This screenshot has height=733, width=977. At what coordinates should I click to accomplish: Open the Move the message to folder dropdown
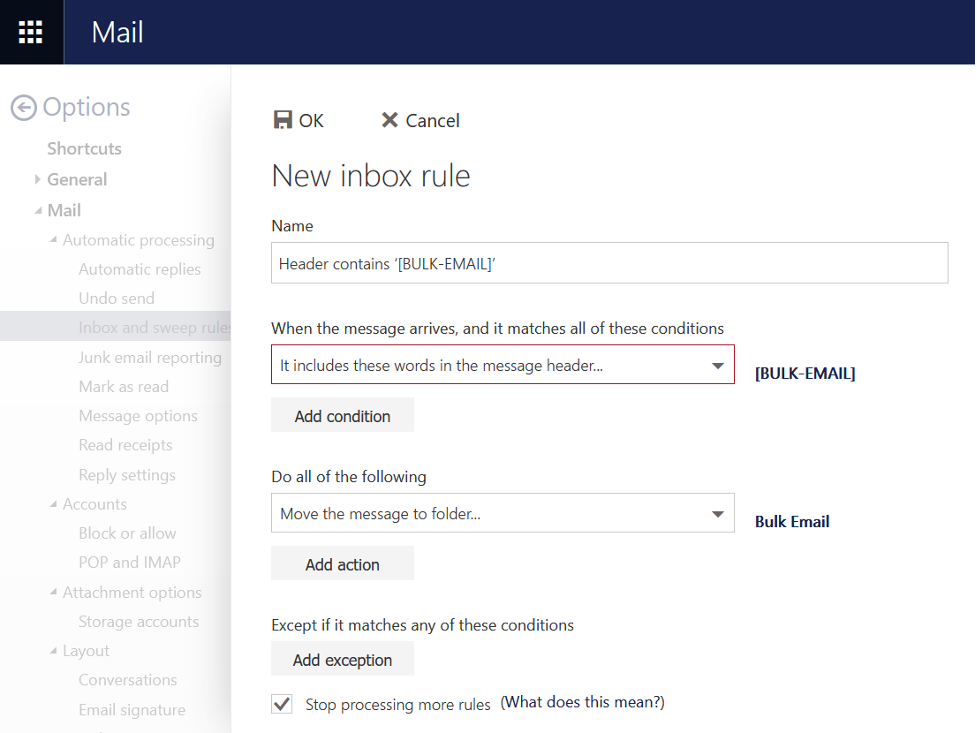[x=717, y=514]
